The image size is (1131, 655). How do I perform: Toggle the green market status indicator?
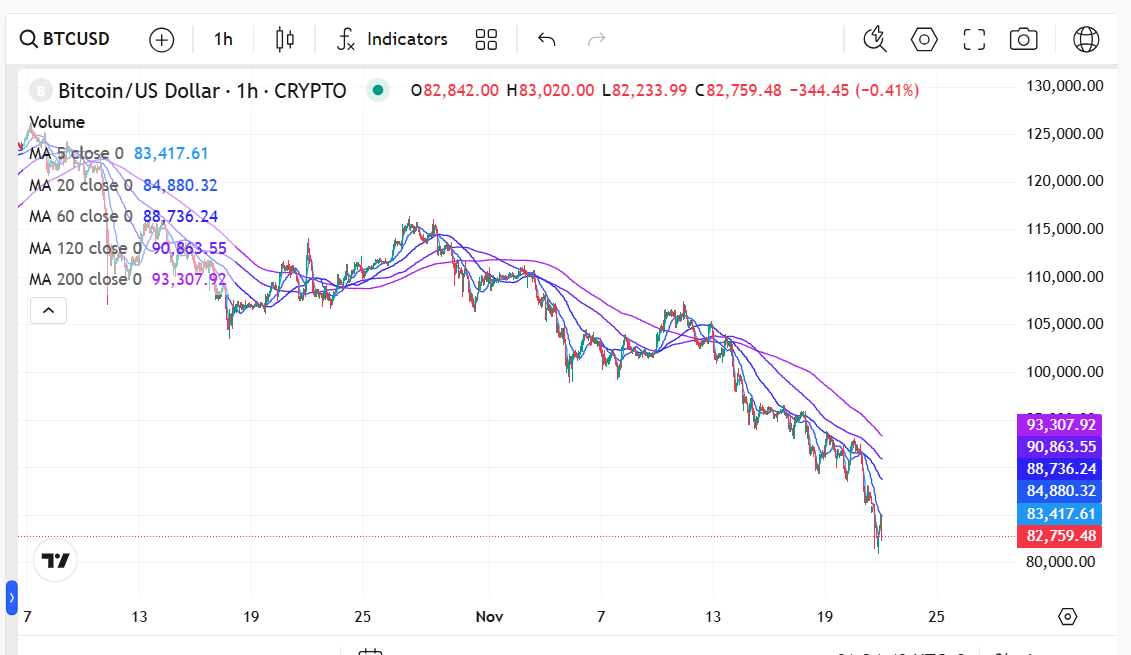tap(378, 90)
